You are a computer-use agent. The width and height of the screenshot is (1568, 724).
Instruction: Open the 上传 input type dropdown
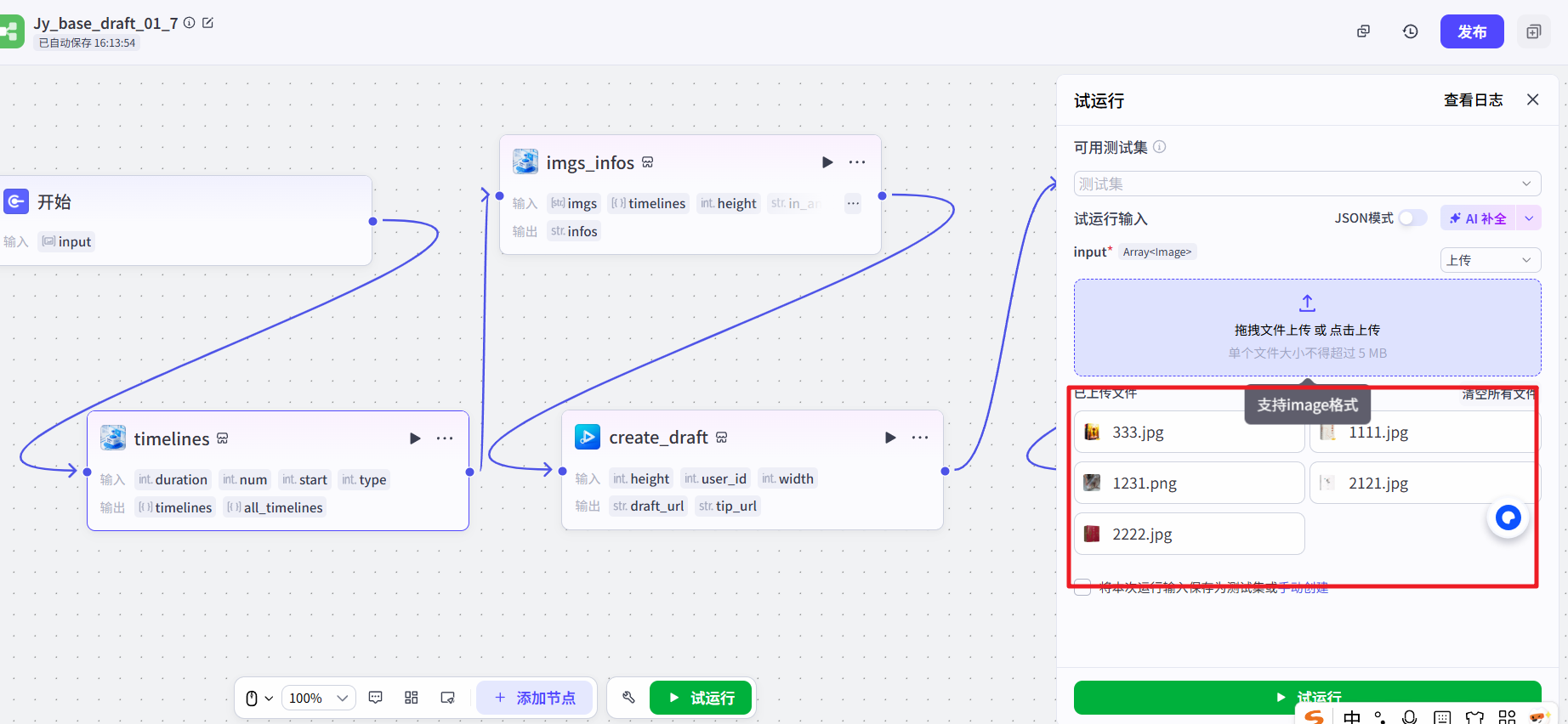(1490, 260)
